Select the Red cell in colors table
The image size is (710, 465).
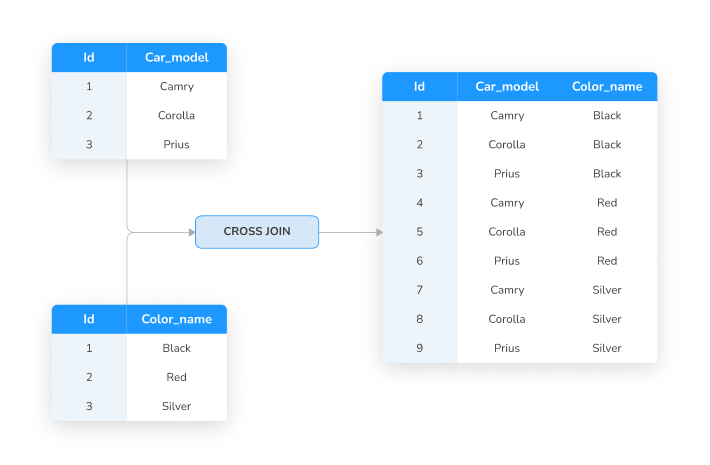(177, 377)
